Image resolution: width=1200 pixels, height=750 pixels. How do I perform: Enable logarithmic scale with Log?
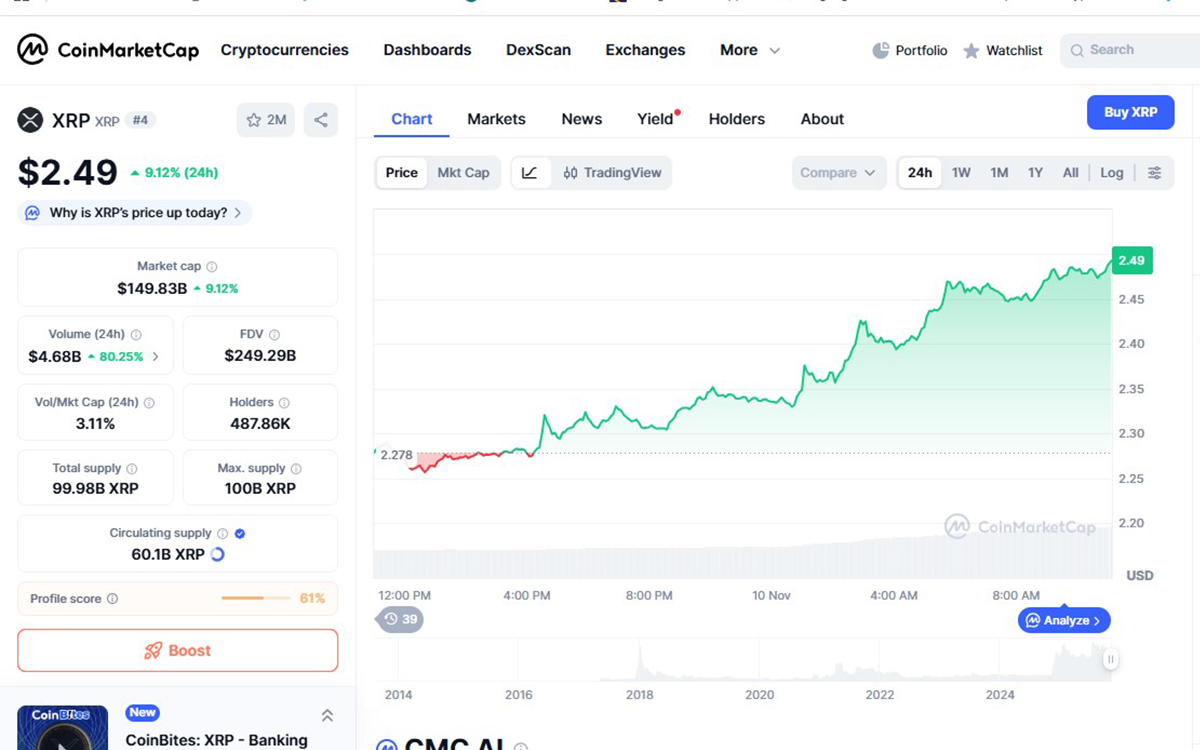(x=1111, y=172)
